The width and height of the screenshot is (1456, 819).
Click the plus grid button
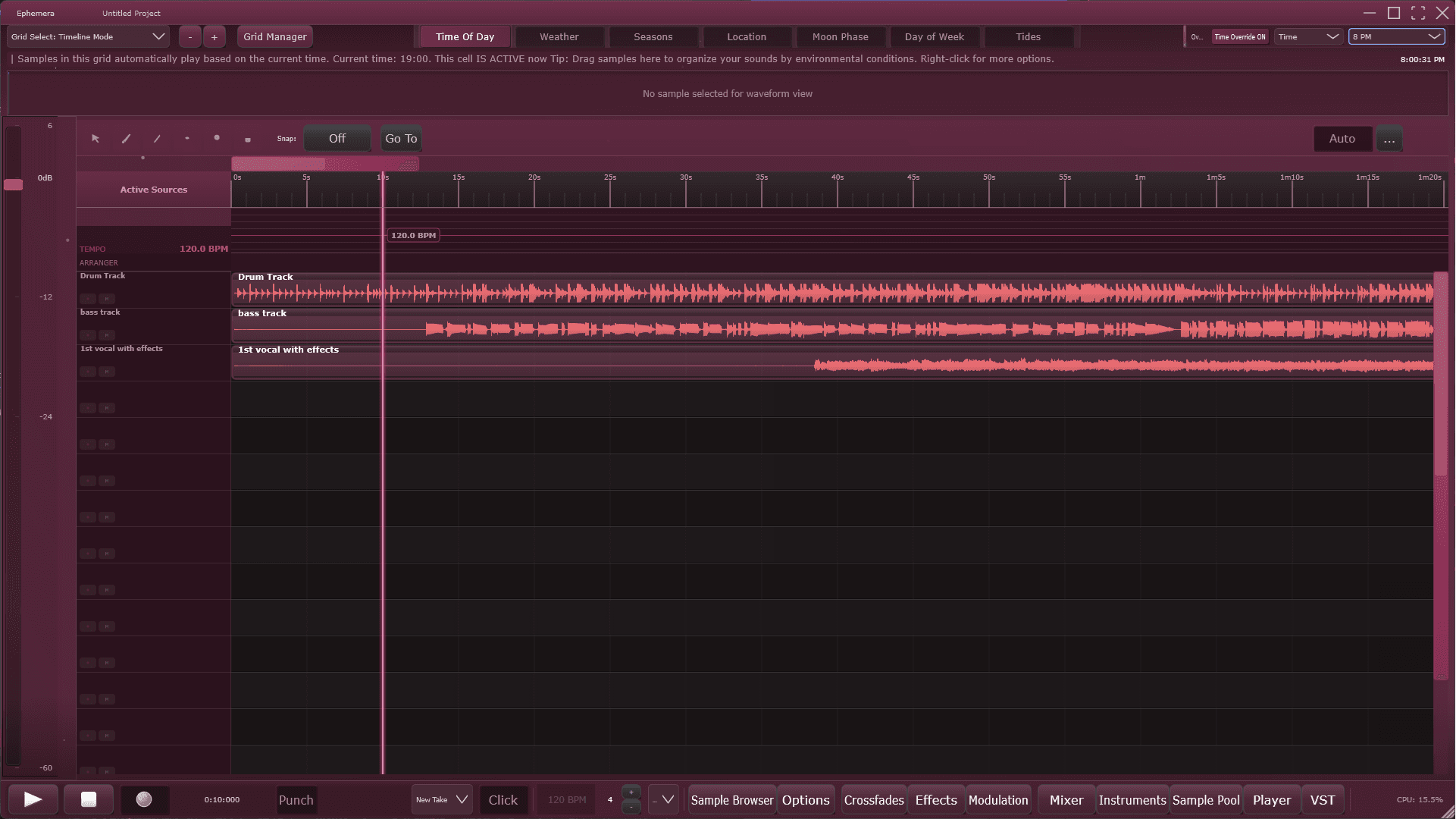[x=214, y=36]
